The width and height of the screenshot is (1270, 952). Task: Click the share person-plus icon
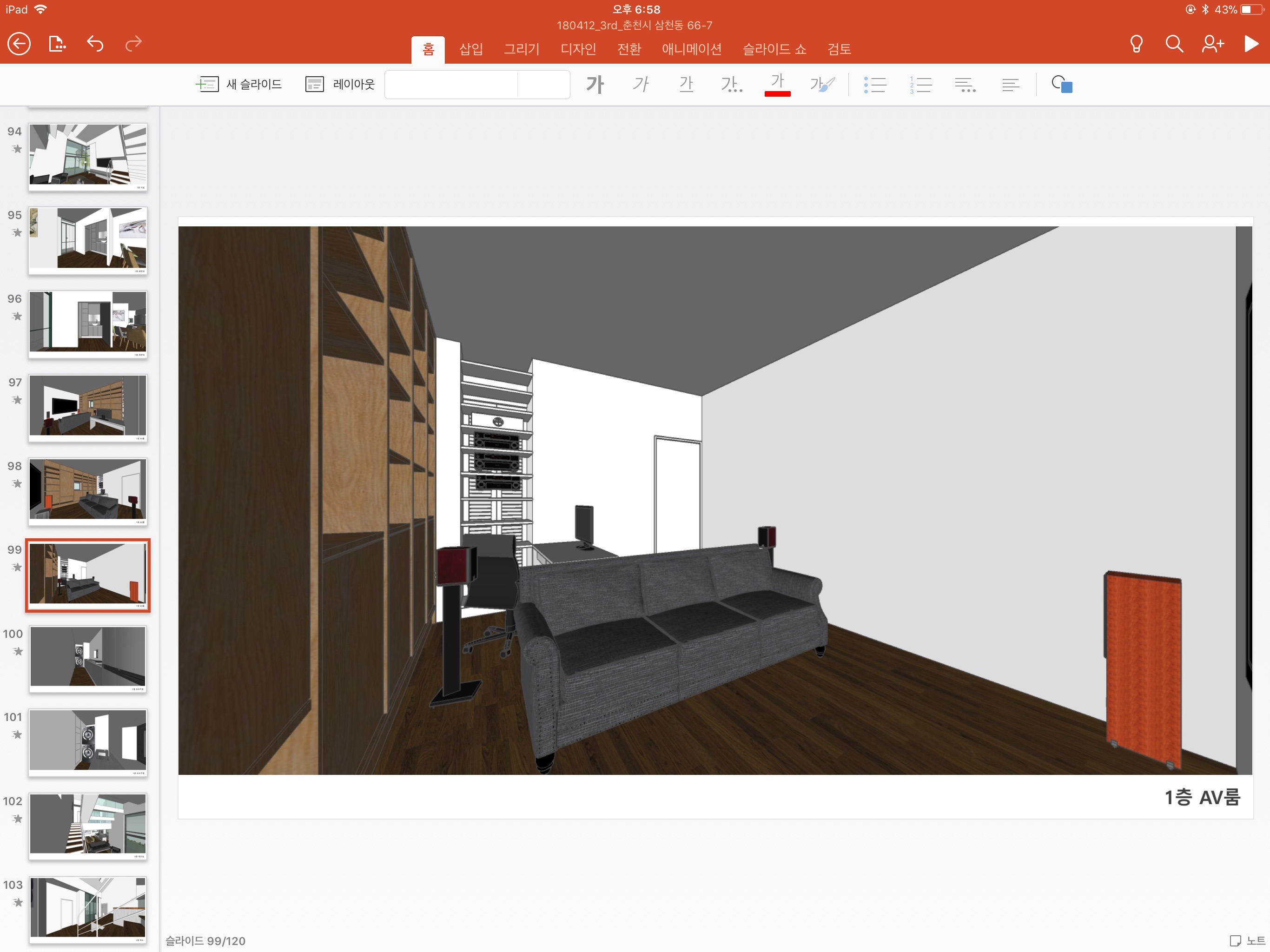point(1212,44)
